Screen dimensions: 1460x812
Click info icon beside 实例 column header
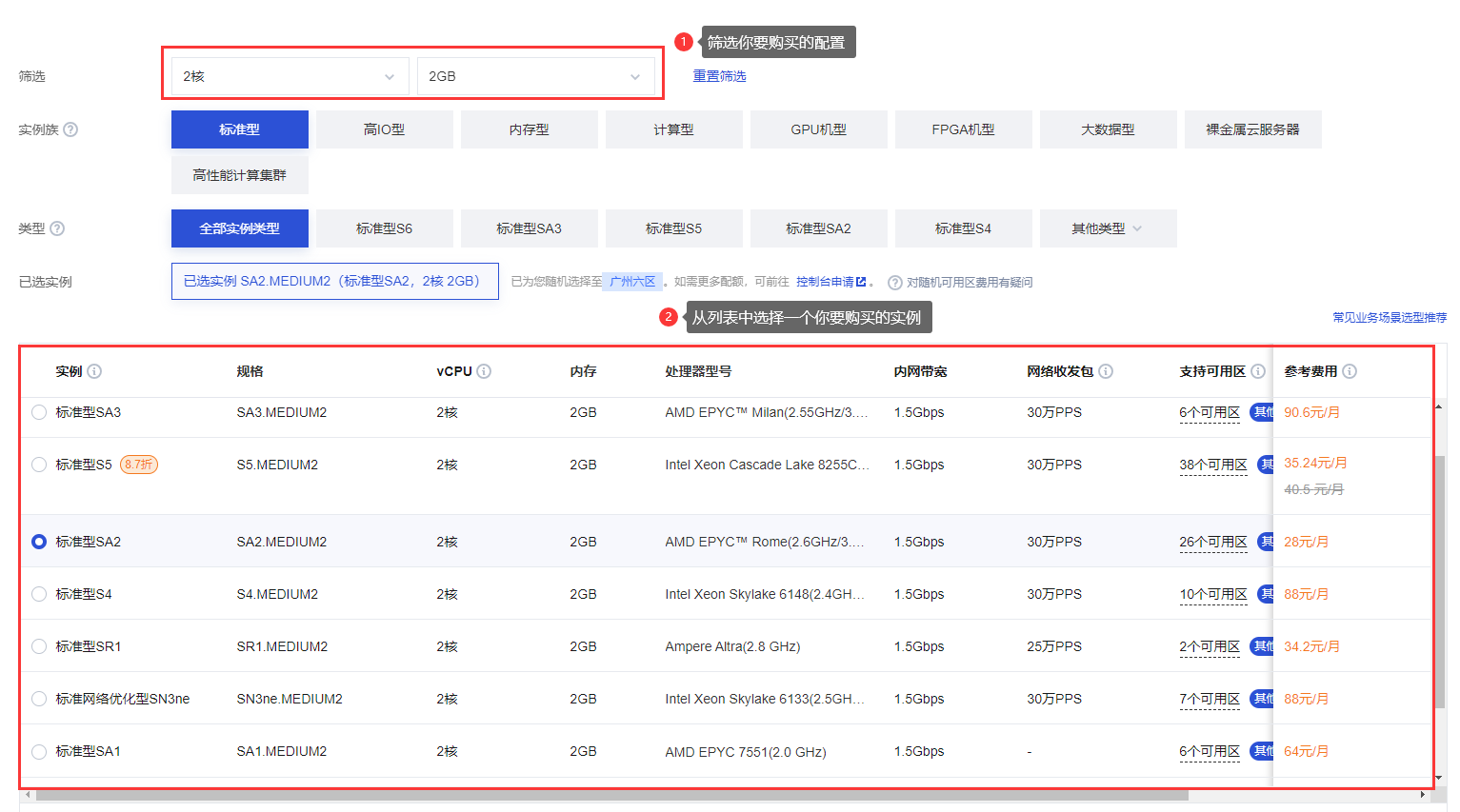pos(94,371)
